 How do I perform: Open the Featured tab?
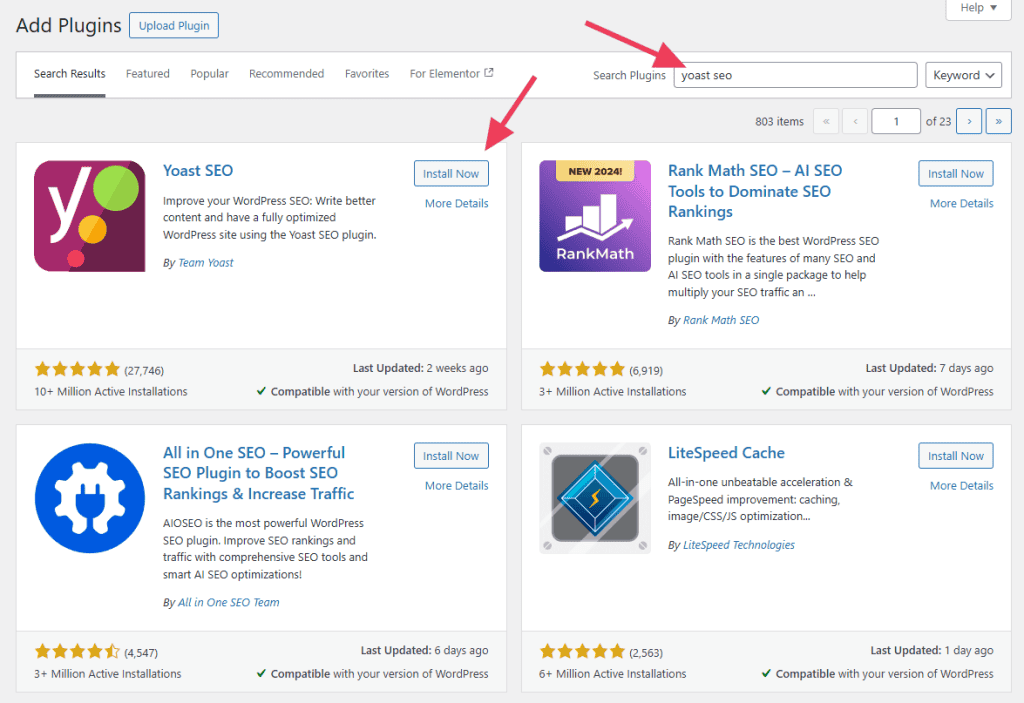point(148,74)
